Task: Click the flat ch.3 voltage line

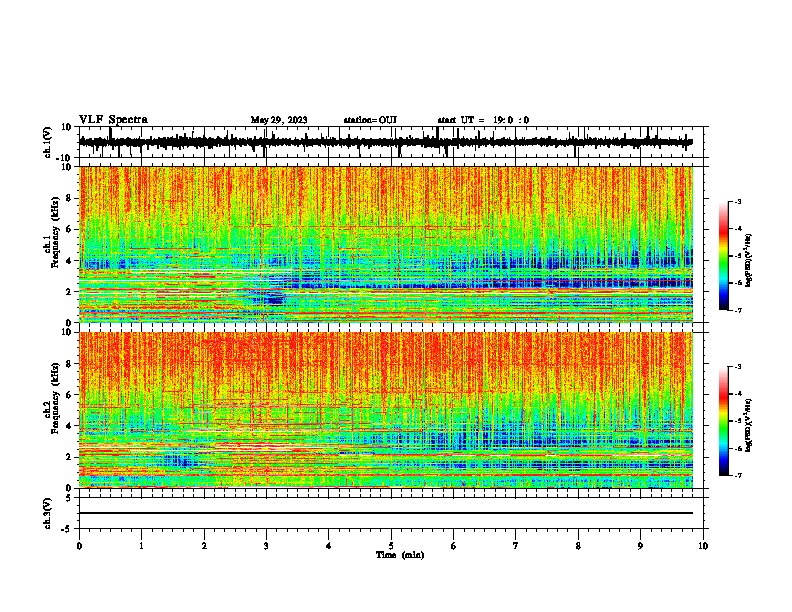Action: point(386,513)
